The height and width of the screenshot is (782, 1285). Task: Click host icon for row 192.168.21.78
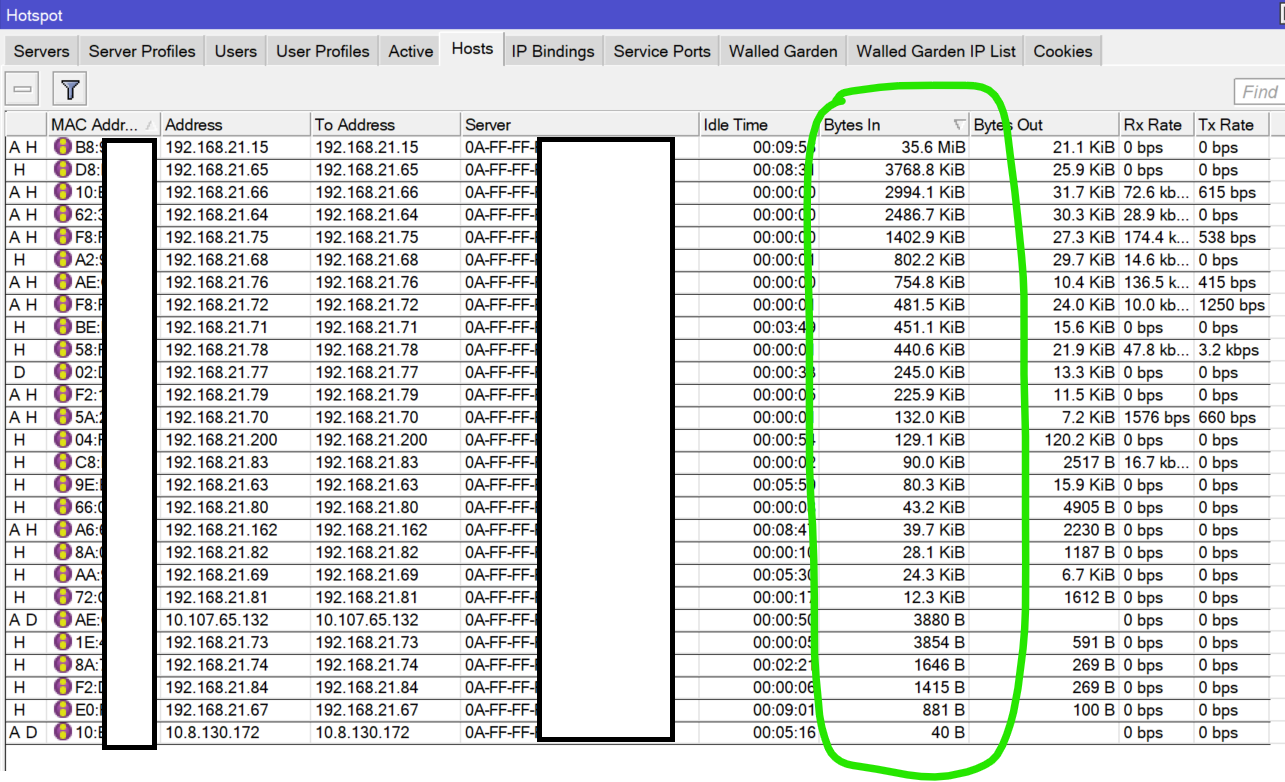(62, 350)
